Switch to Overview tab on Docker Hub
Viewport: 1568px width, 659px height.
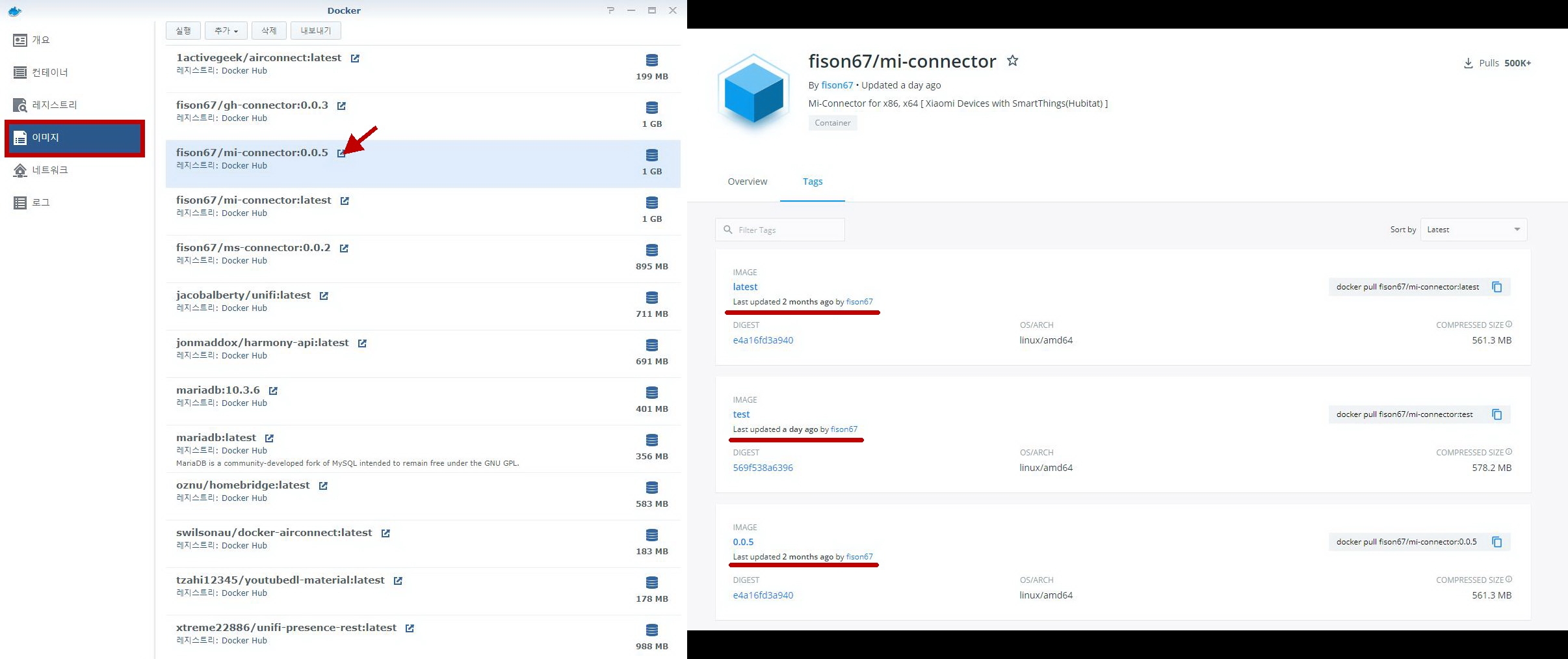[x=747, y=182]
